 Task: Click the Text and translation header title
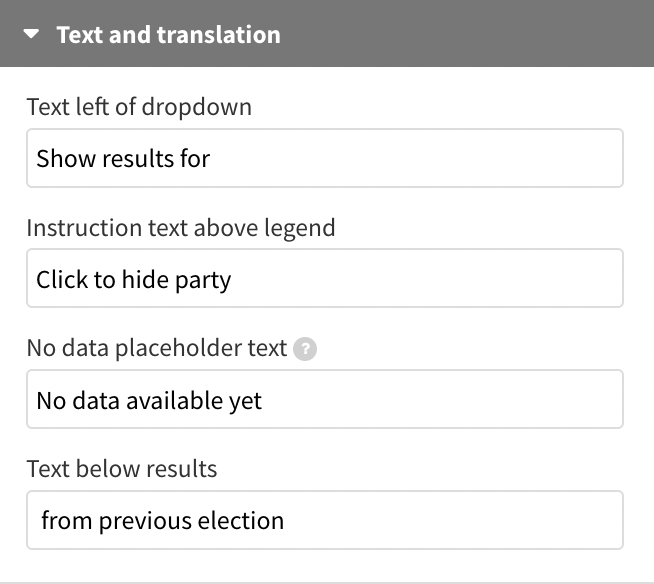[169, 35]
